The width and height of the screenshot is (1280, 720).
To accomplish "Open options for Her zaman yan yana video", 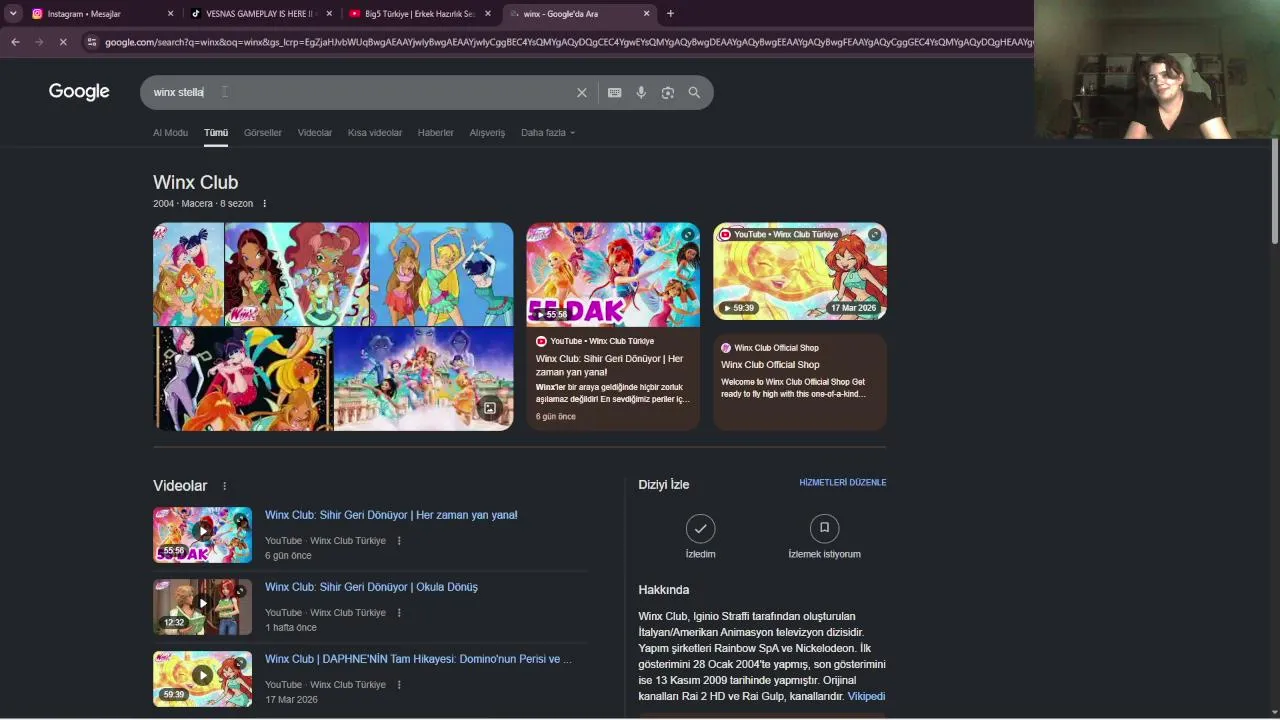I will pos(399,541).
